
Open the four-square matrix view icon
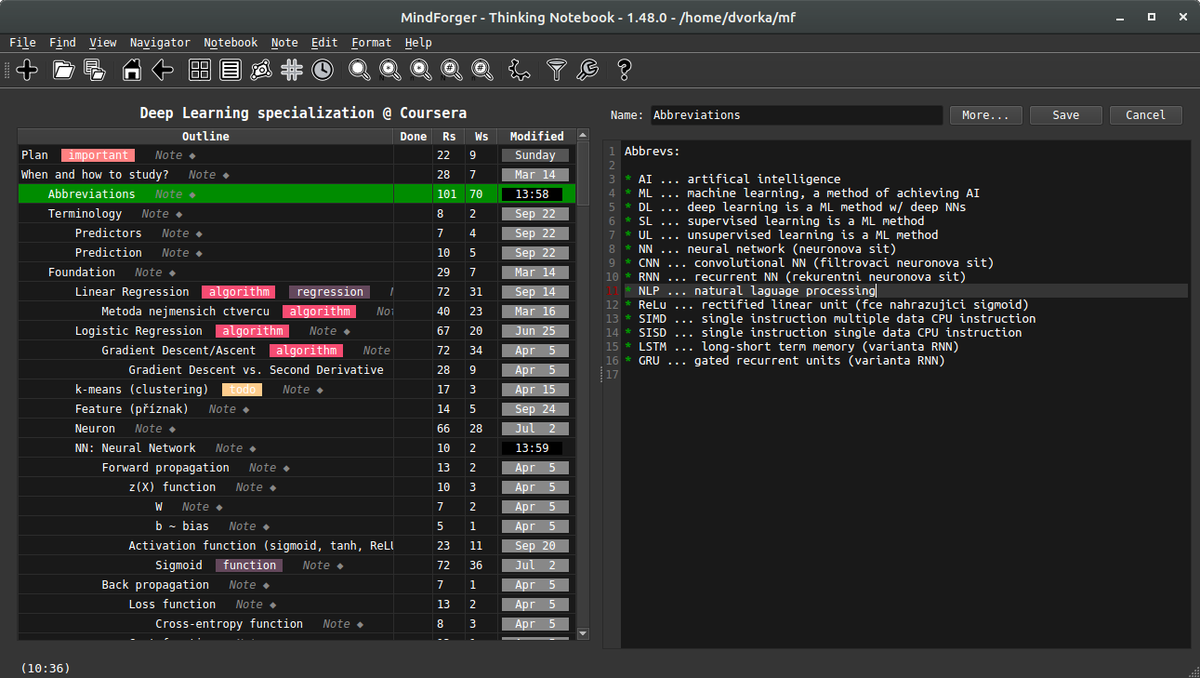point(200,70)
